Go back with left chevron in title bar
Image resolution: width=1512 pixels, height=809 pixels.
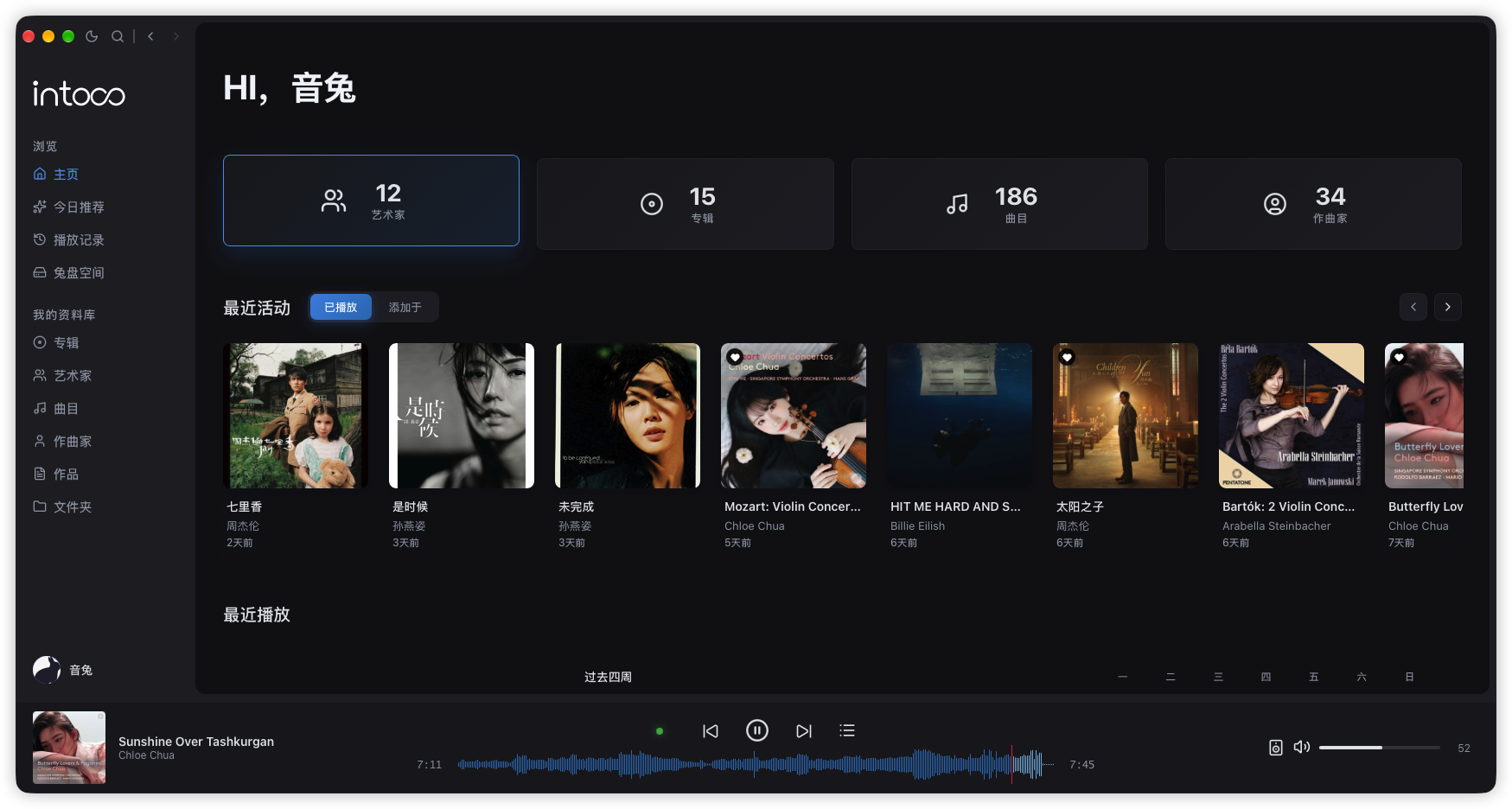coord(150,36)
